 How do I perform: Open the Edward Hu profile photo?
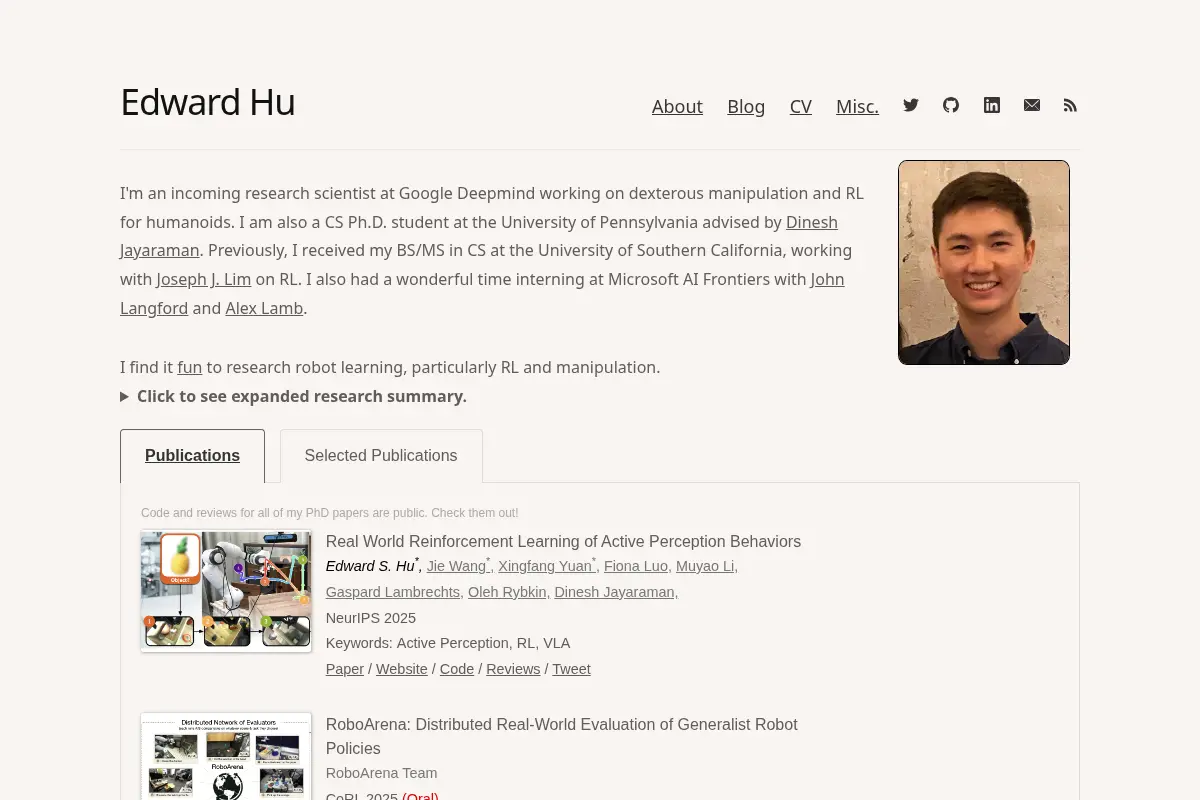coord(984,262)
